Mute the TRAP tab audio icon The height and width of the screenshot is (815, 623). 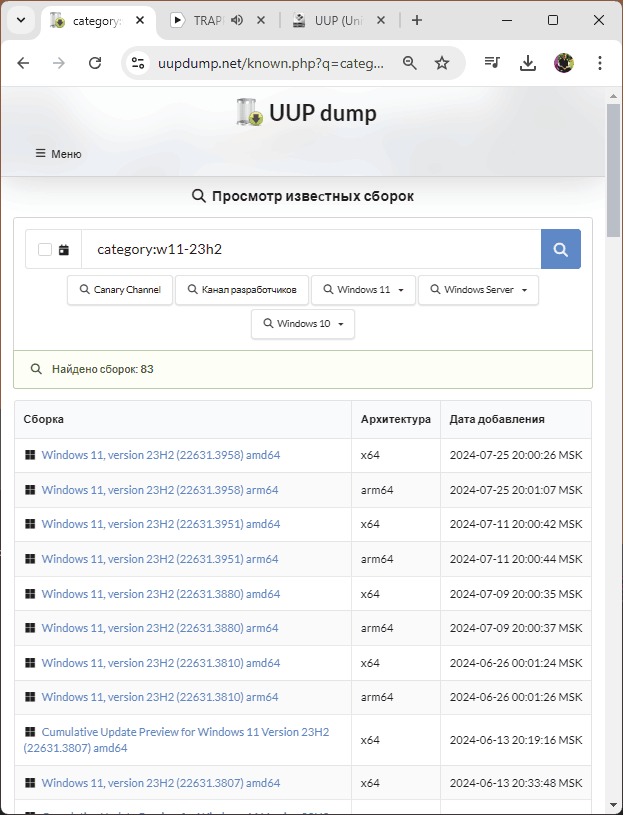click(x=237, y=20)
